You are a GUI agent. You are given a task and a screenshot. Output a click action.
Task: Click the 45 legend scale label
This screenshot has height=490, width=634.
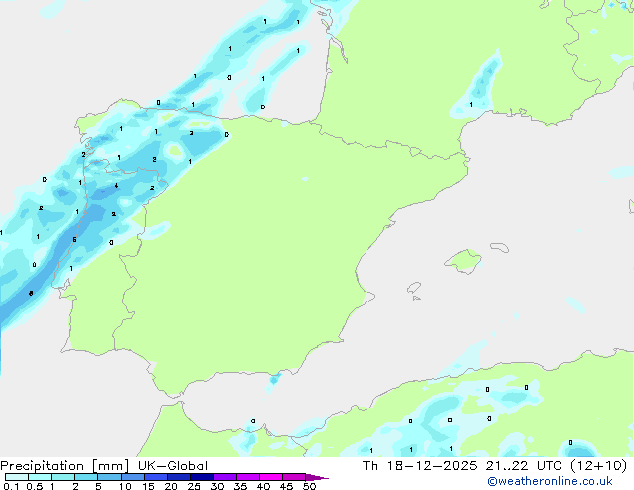pyautogui.click(x=286, y=486)
